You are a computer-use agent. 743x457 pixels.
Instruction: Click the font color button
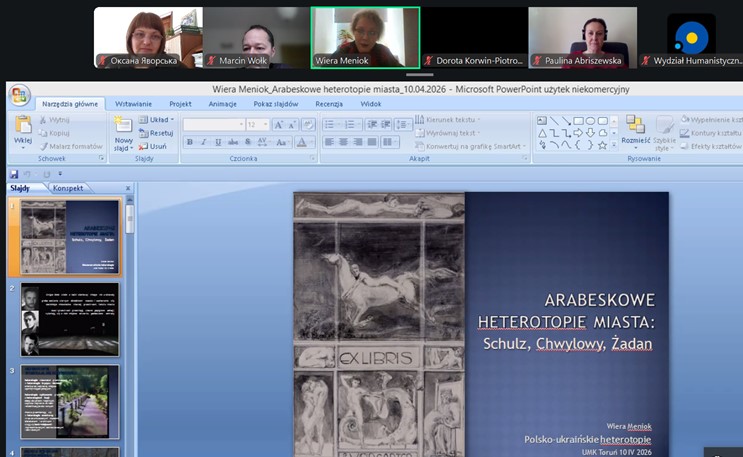pos(302,143)
